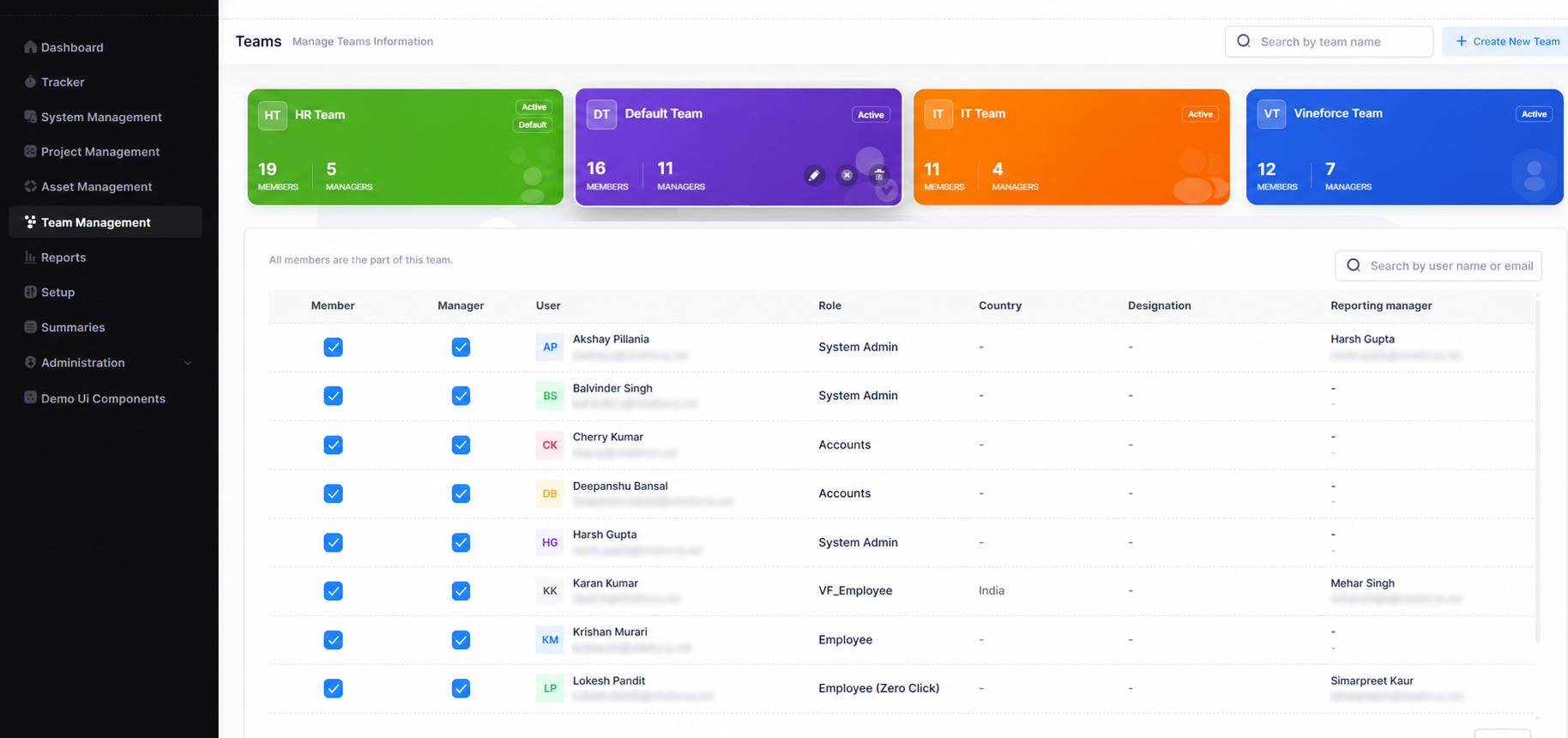Click Search by user name or email field
The image size is (1568, 738).
click(1438, 266)
